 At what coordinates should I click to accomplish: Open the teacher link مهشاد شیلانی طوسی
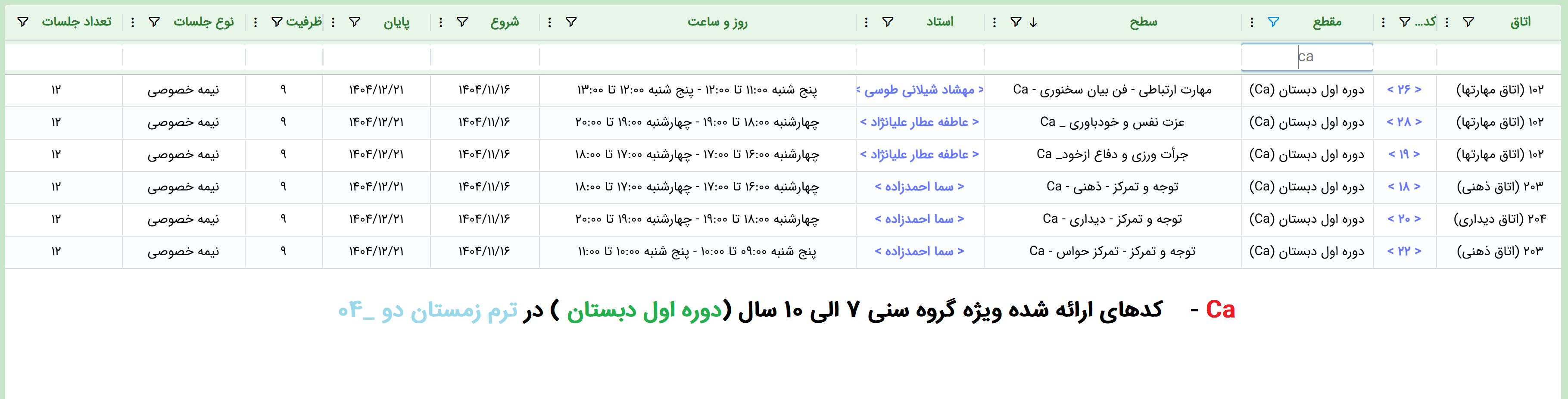click(919, 90)
